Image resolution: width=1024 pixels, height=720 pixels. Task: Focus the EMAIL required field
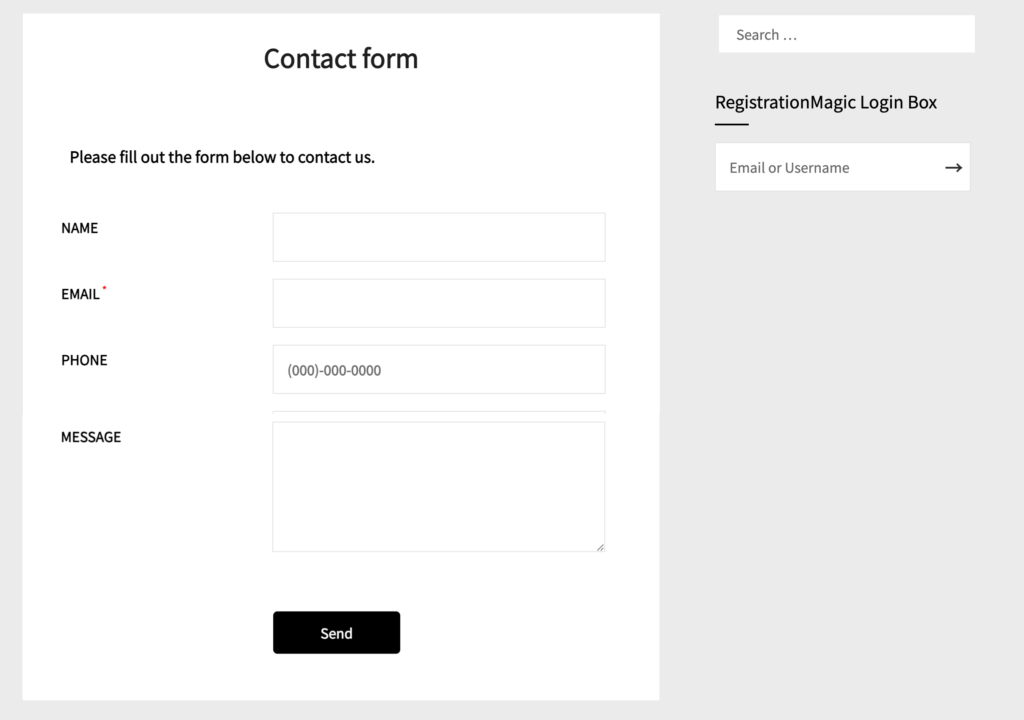pyautogui.click(x=438, y=303)
